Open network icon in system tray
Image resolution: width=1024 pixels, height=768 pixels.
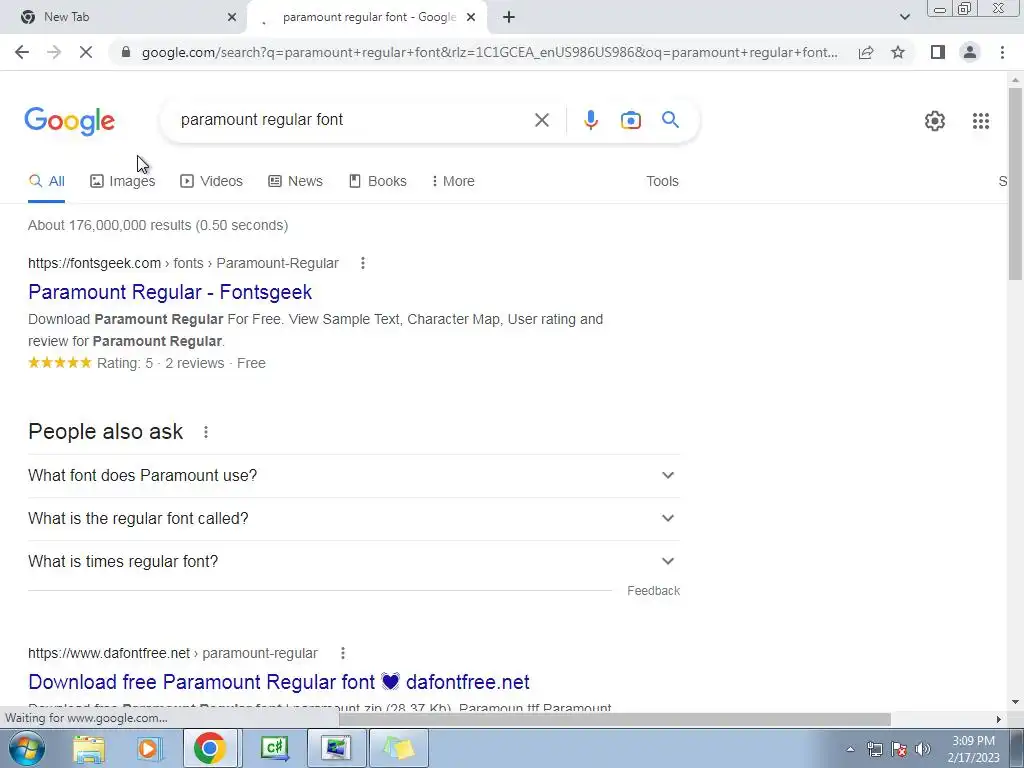pyautogui.click(x=874, y=749)
